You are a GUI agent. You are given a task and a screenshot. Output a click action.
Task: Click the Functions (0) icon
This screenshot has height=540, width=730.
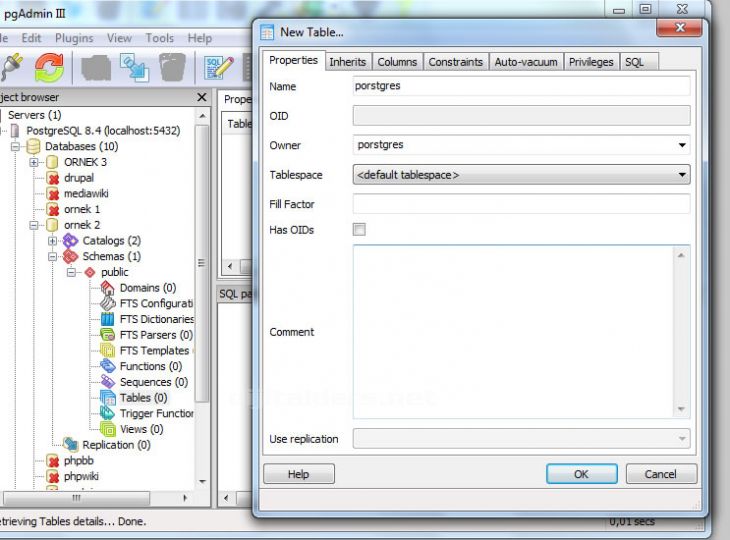pos(108,366)
